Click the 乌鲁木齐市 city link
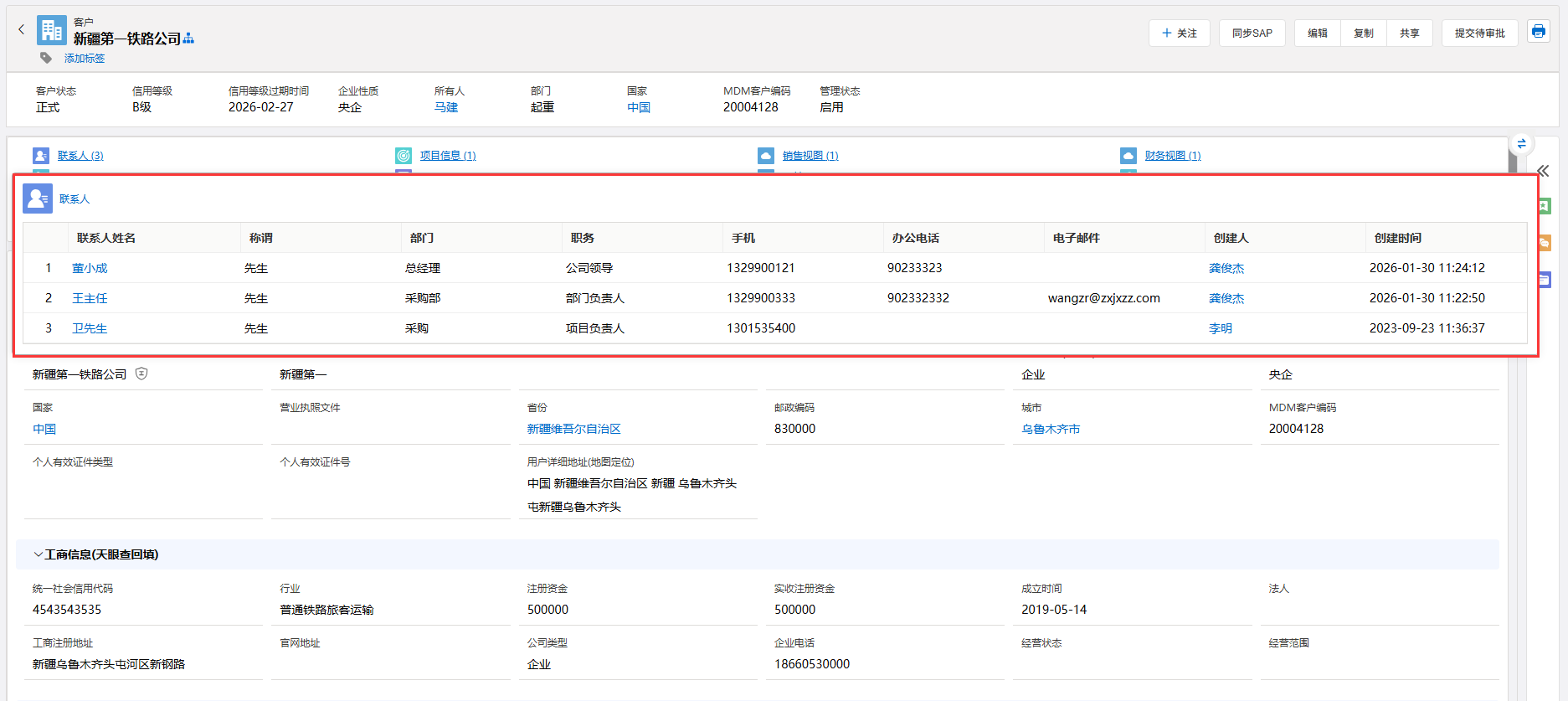The height and width of the screenshot is (701, 1568). coord(1050,429)
